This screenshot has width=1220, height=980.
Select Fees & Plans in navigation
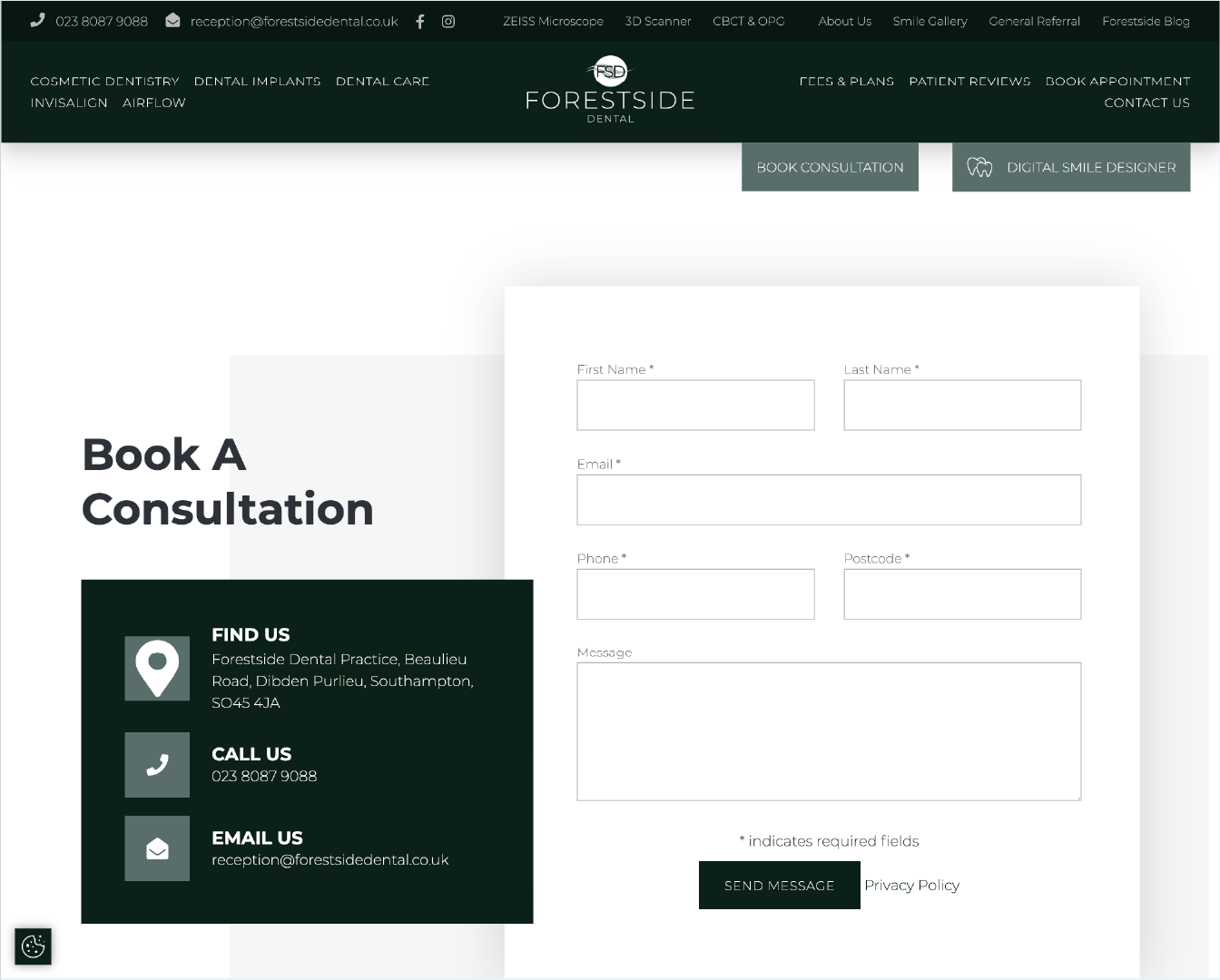846,81
